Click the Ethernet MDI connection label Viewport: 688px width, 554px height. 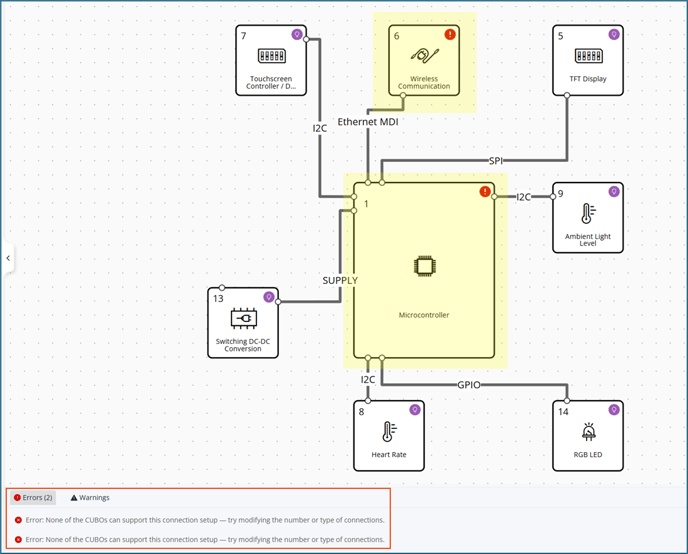click(370, 121)
